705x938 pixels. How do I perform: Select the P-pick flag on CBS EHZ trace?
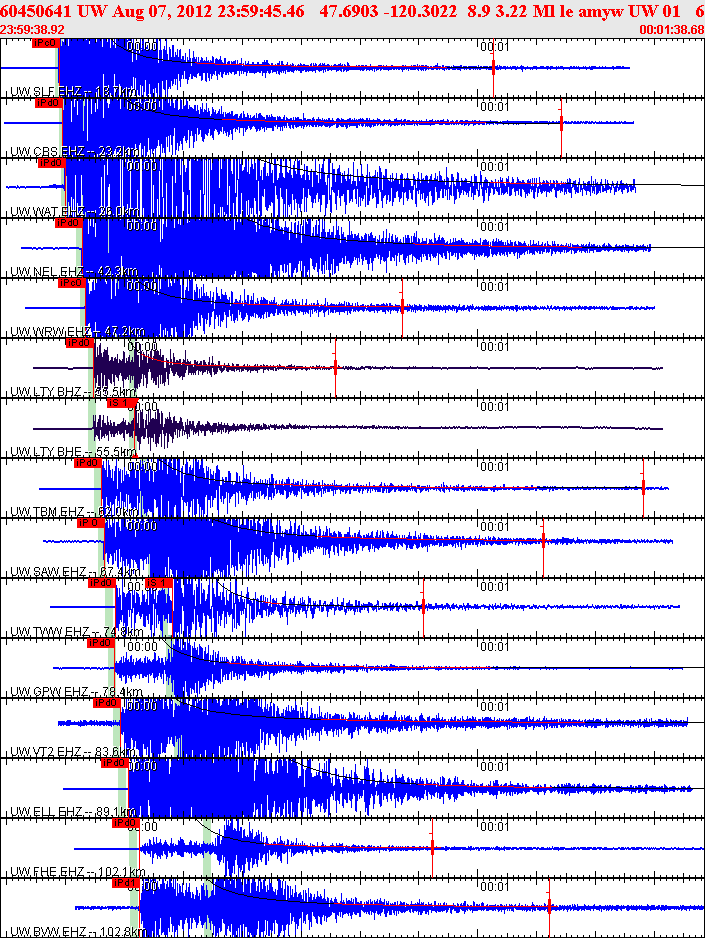(48, 103)
